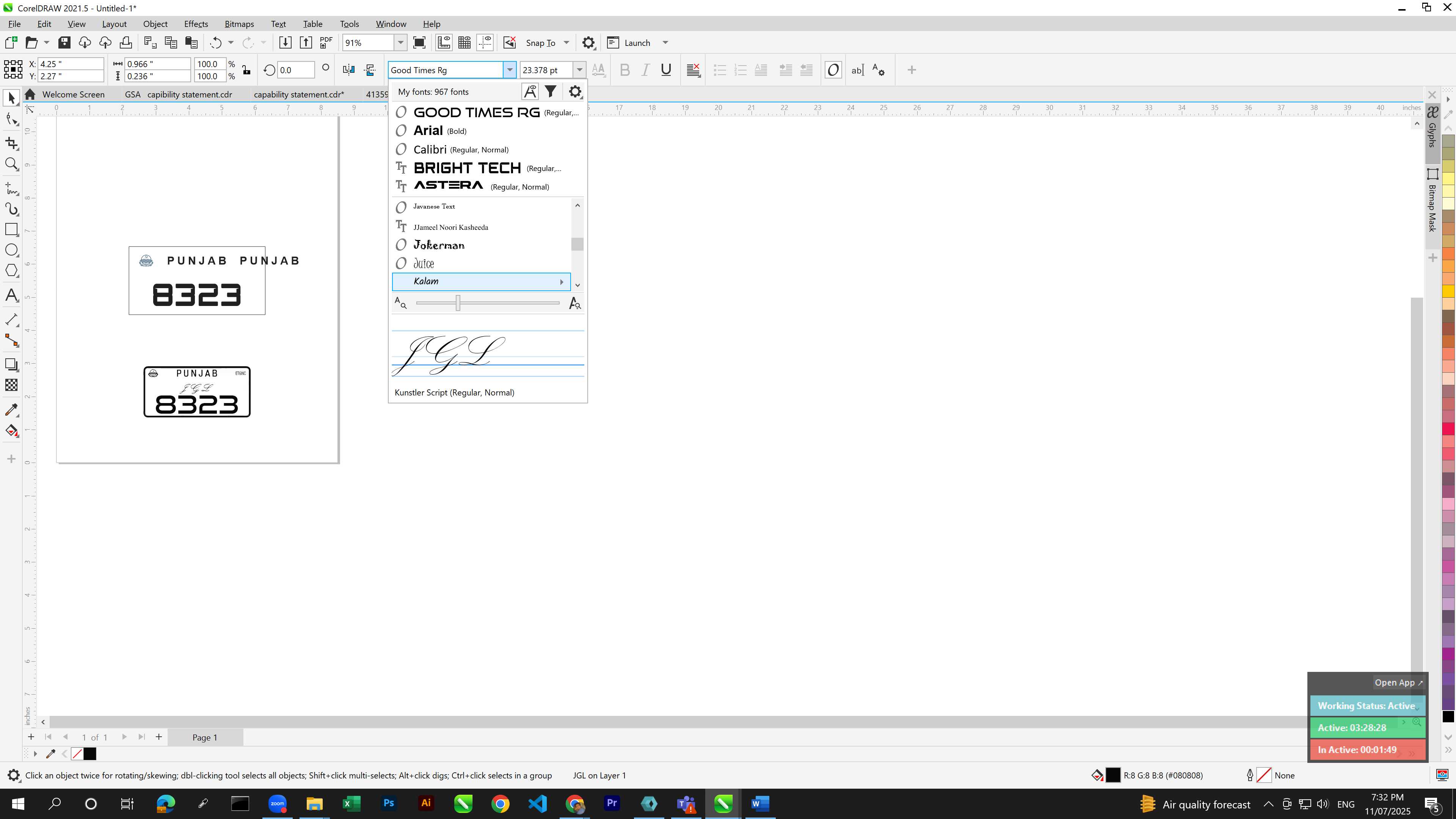1456x819 pixels.
Task: Click the rotation angle input field
Action: [x=296, y=70]
